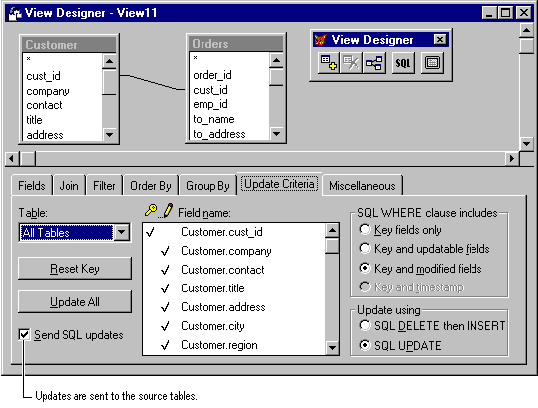Click the Add Join toolbar icon
Screen dimensions: 538x408
(374, 63)
